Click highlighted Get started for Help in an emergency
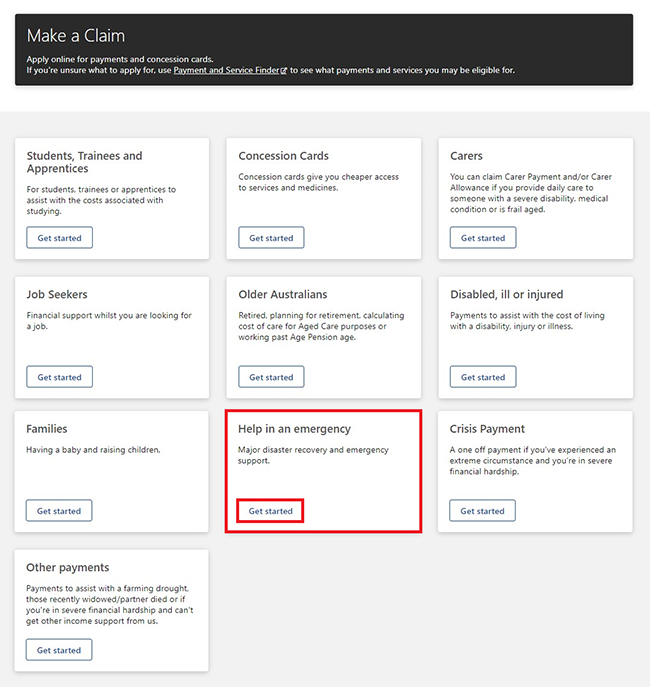The height and width of the screenshot is (687, 650). click(271, 511)
